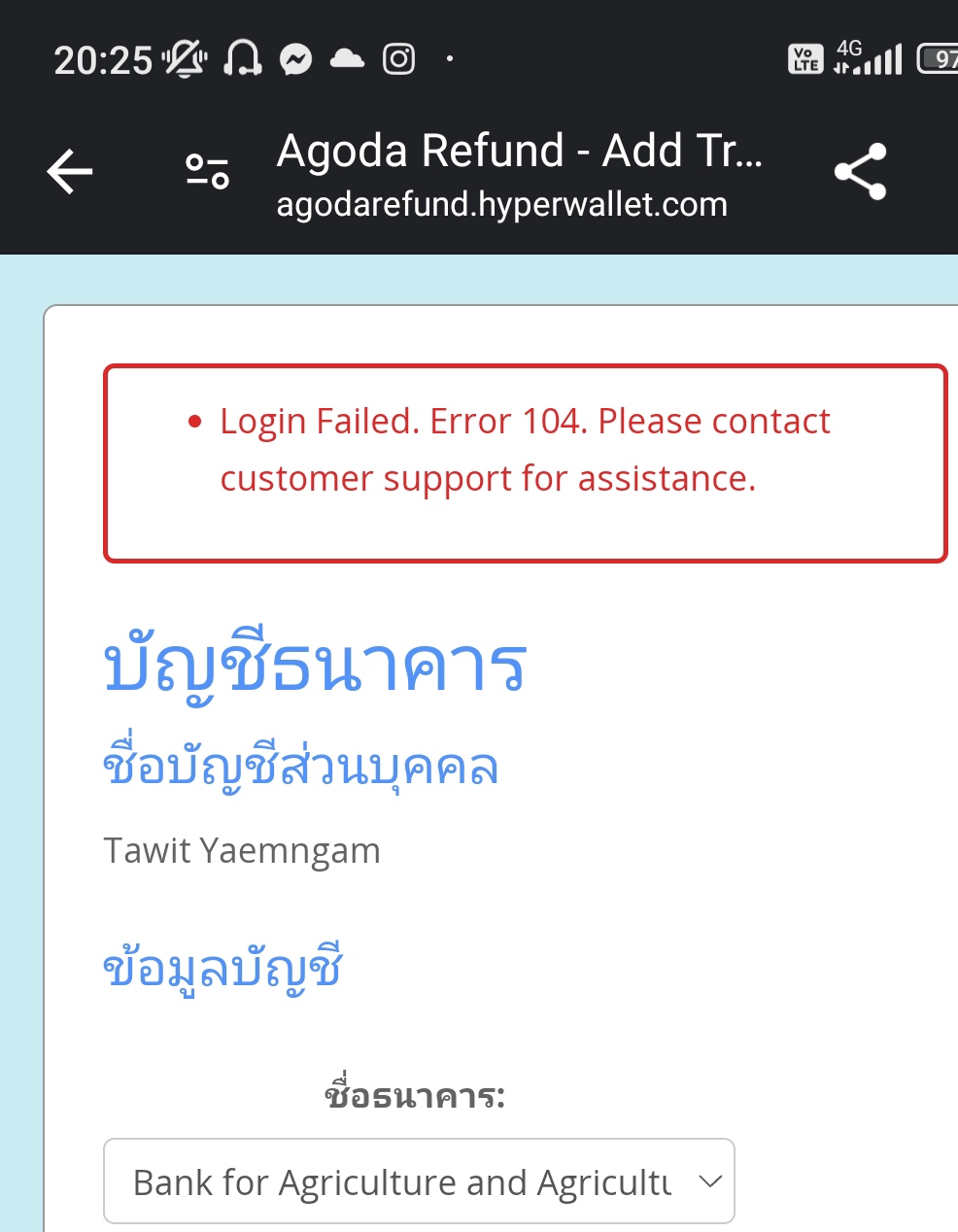Open site settings tune icon
The image size is (958, 1232).
[x=207, y=172]
